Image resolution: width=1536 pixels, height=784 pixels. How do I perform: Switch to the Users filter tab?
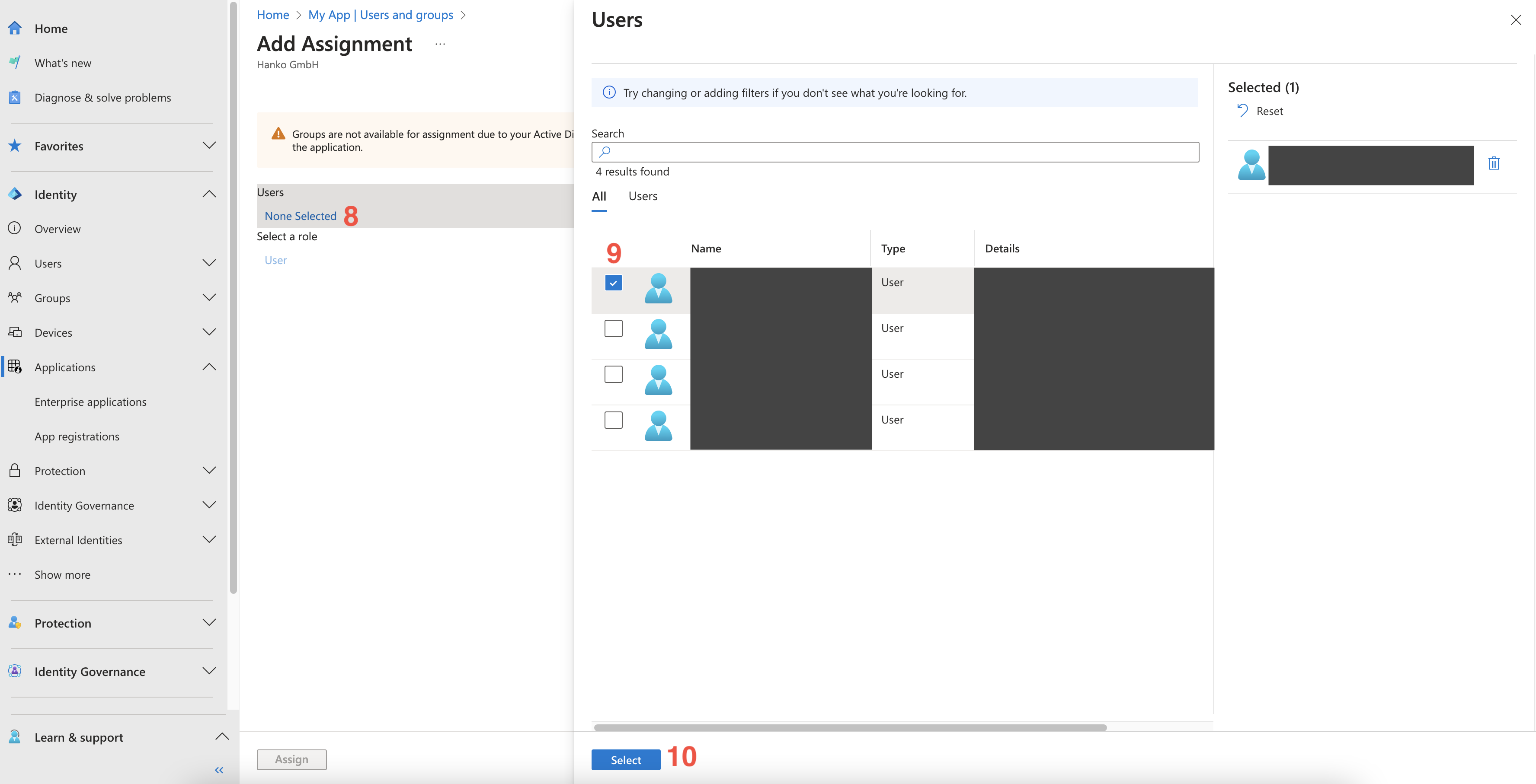coord(642,196)
